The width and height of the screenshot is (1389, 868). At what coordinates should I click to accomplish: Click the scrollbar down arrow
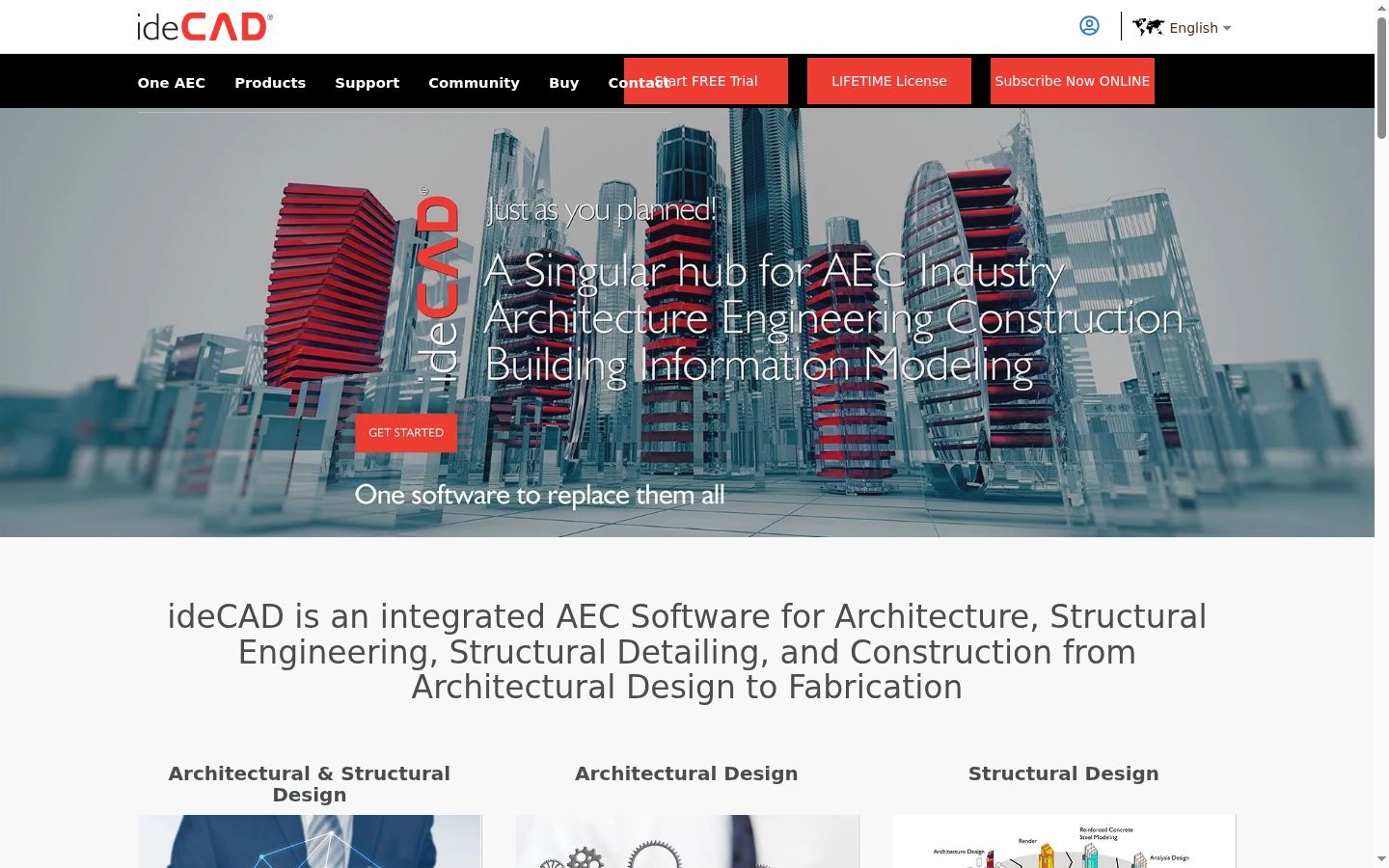[x=1381, y=858]
